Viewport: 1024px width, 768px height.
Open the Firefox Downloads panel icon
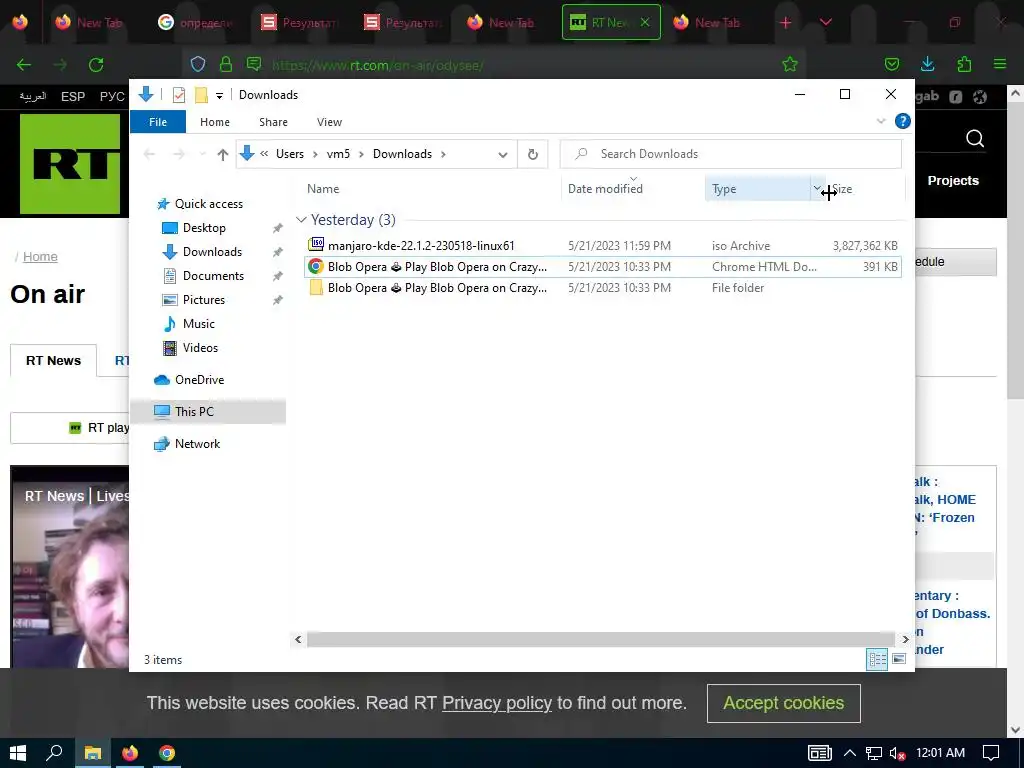pyautogui.click(x=927, y=64)
